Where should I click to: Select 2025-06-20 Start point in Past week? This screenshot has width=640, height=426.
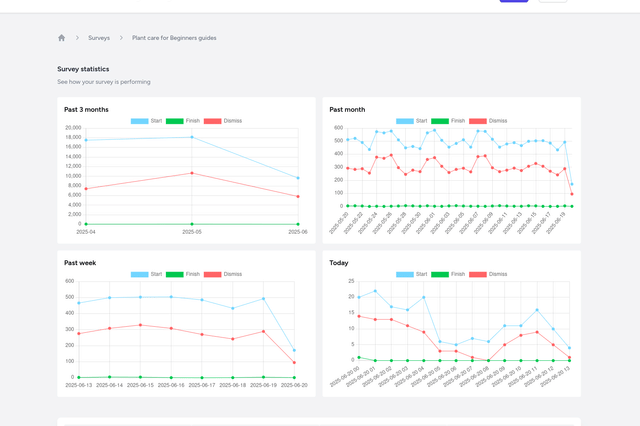tap(294, 350)
